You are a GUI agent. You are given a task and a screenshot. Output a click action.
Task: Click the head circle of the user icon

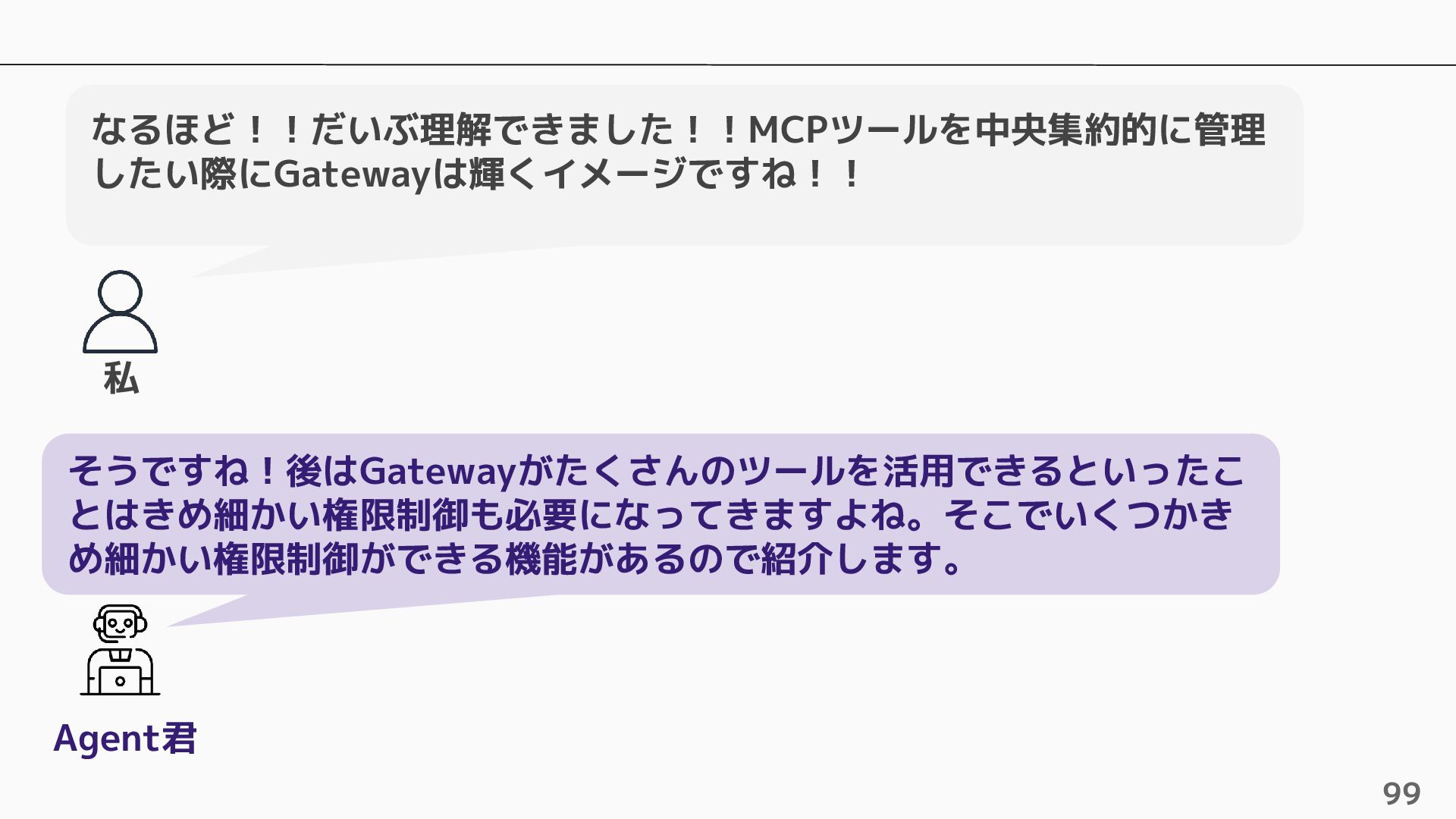click(x=120, y=291)
